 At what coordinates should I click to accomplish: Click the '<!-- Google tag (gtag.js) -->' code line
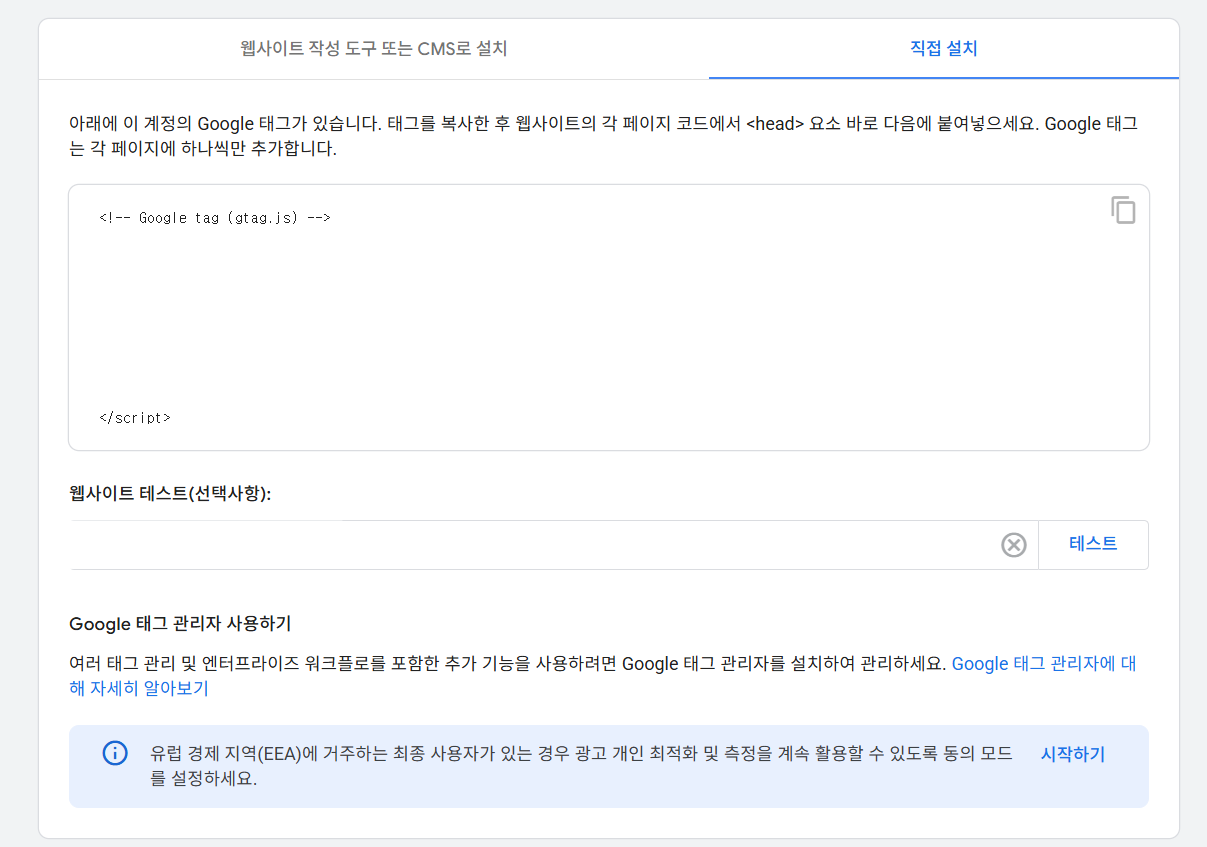215,217
